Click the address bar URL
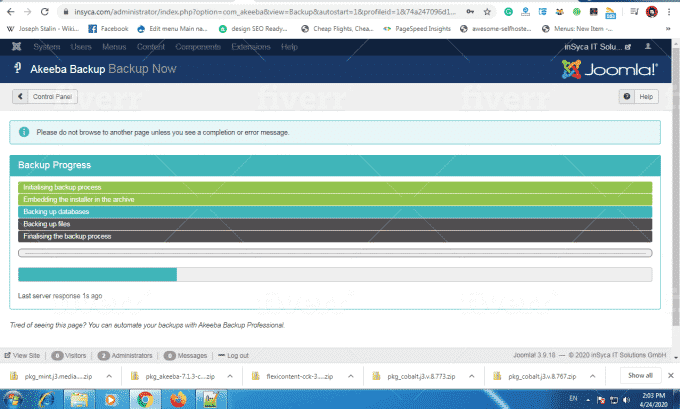680x409 pixels. pyautogui.click(x=265, y=12)
